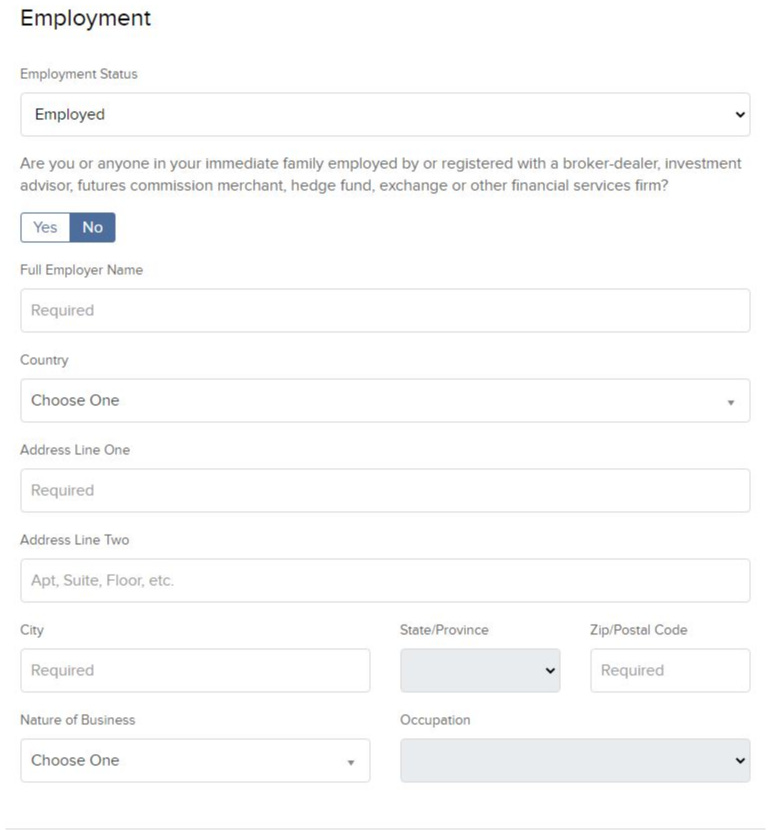The image size is (771, 830).
Task: Select No for financial firm question
Action: click(93, 228)
